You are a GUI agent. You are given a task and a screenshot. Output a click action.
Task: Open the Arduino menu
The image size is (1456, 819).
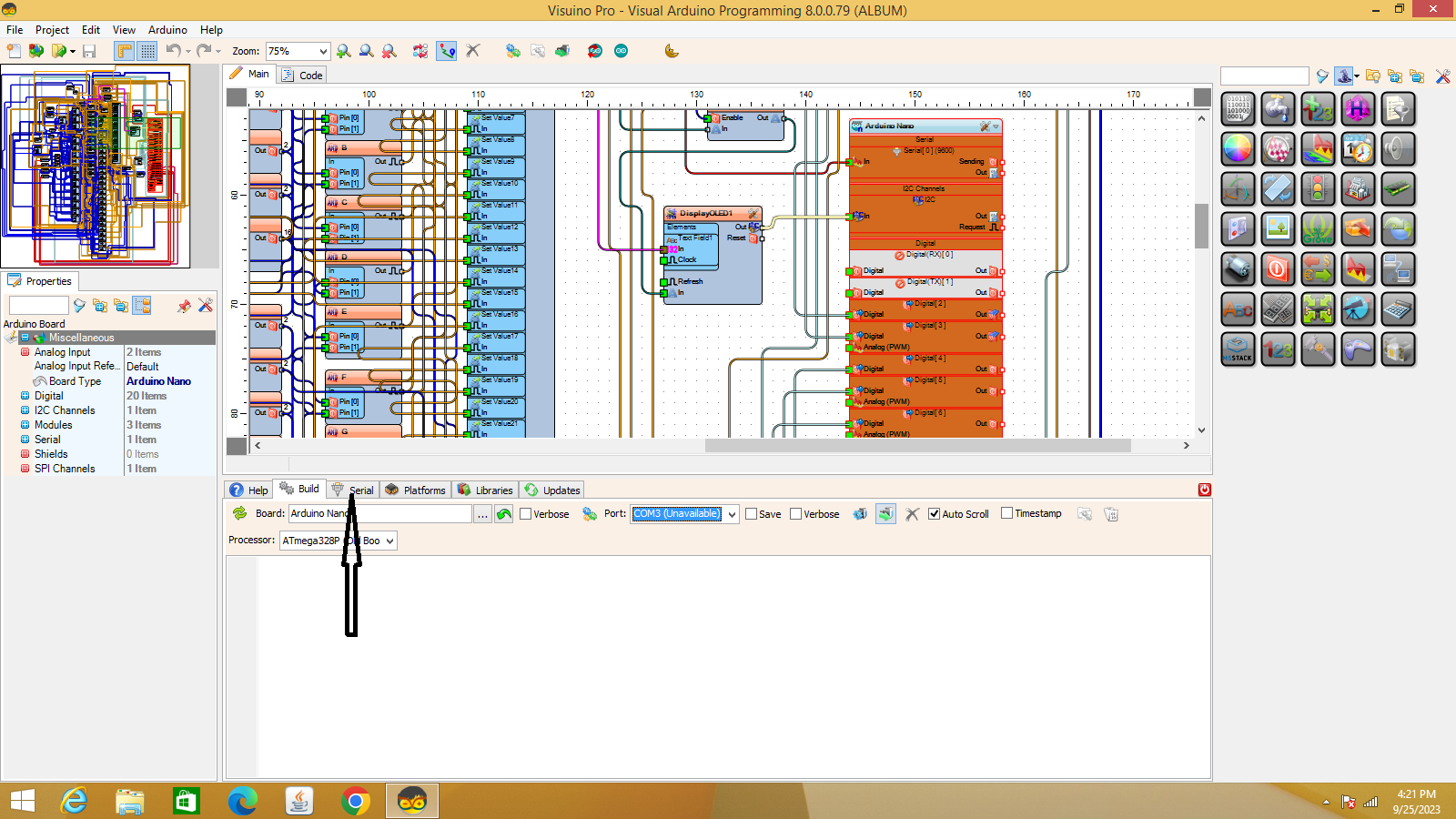167,30
